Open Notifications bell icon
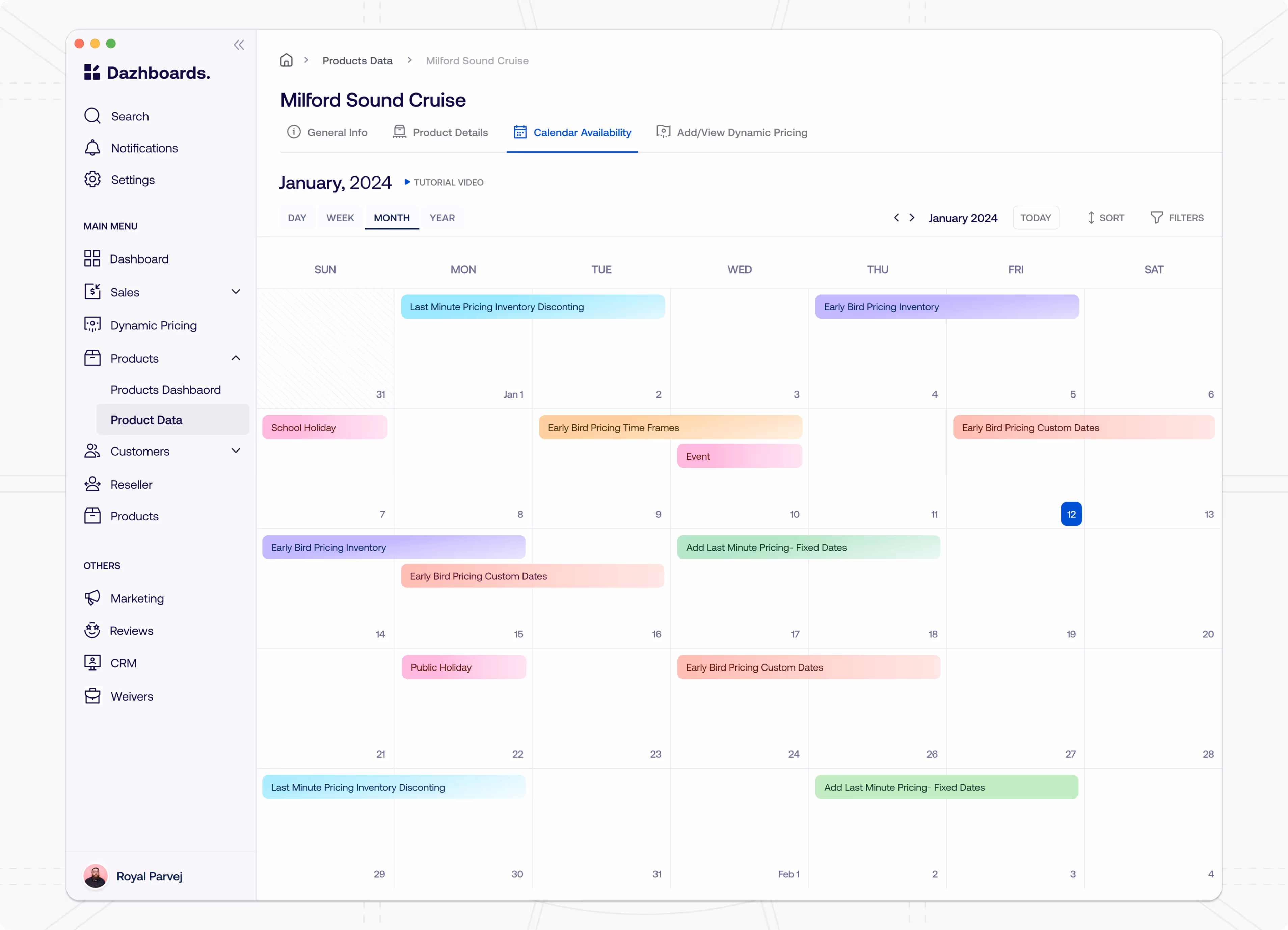 click(x=92, y=147)
